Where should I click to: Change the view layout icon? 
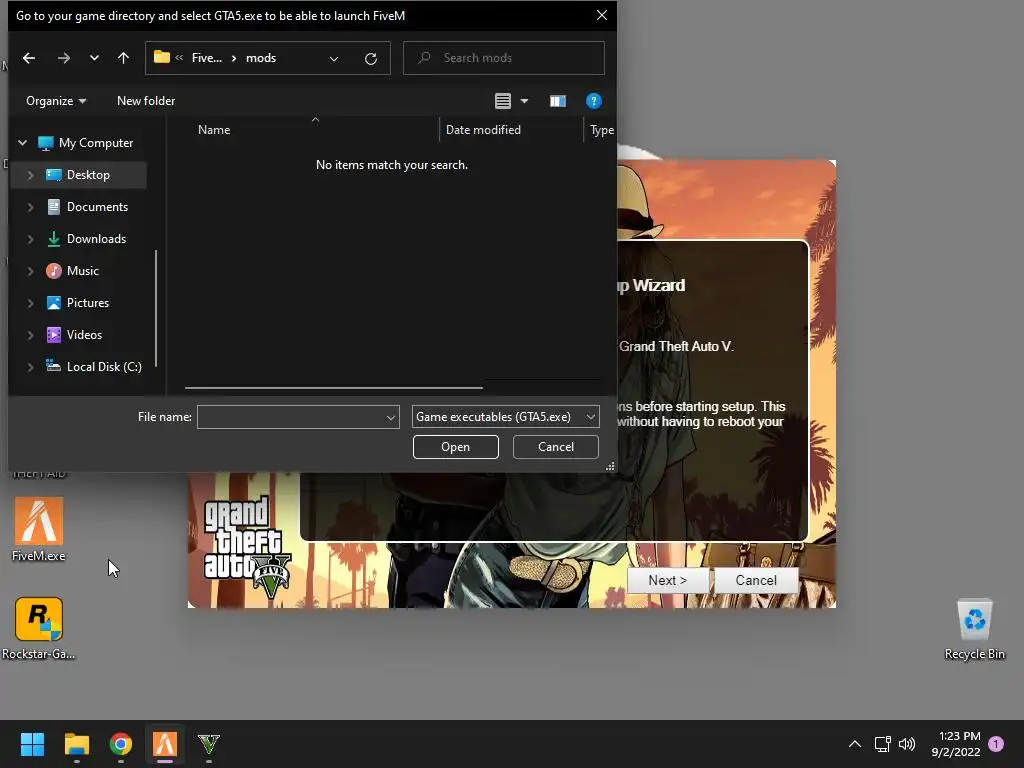pos(503,101)
